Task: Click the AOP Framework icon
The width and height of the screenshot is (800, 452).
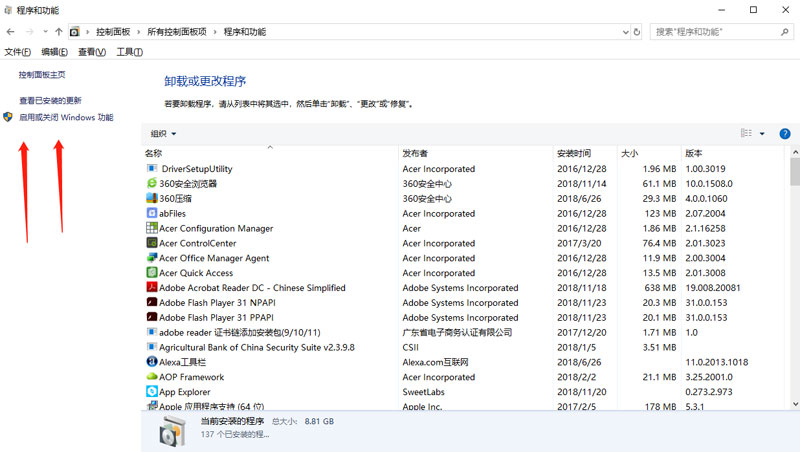Action: (152, 376)
